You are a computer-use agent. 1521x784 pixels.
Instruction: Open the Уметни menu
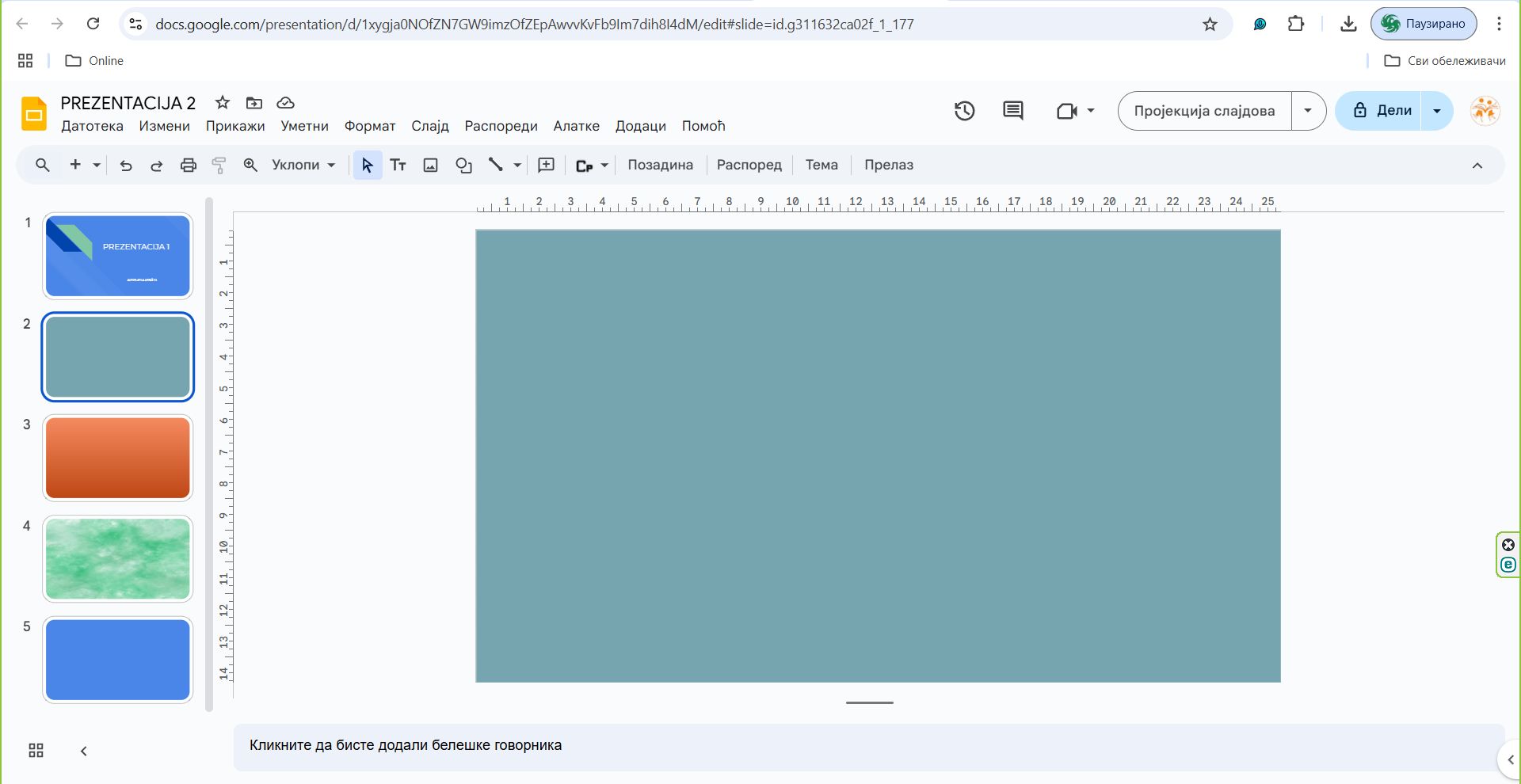(x=304, y=126)
